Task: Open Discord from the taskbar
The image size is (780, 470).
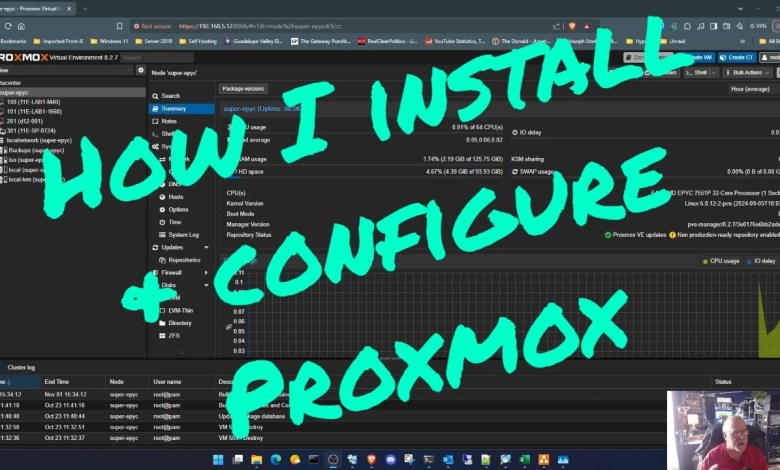Action: [x=390, y=460]
